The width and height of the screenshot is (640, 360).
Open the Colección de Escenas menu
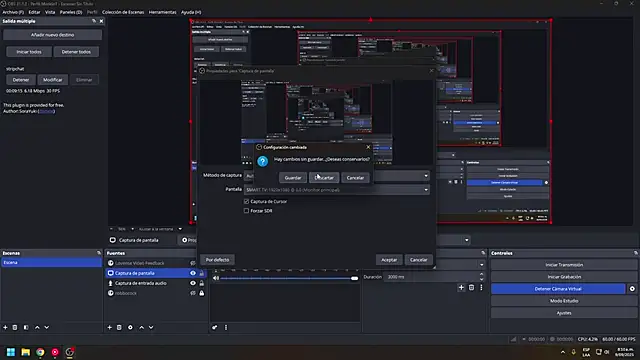[x=123, y=12]
